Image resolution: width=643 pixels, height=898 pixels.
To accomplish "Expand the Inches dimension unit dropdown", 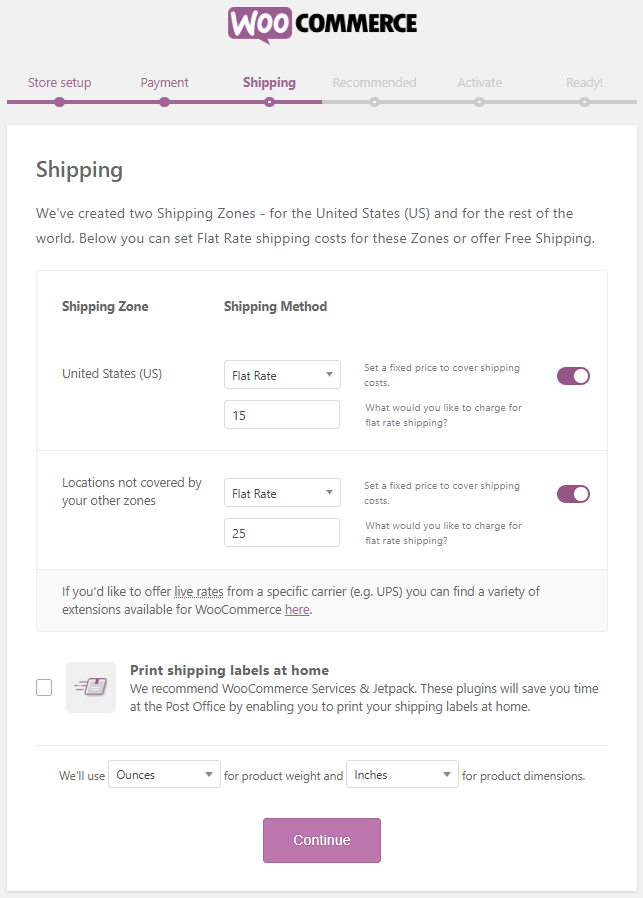I will tap(402, 774).
